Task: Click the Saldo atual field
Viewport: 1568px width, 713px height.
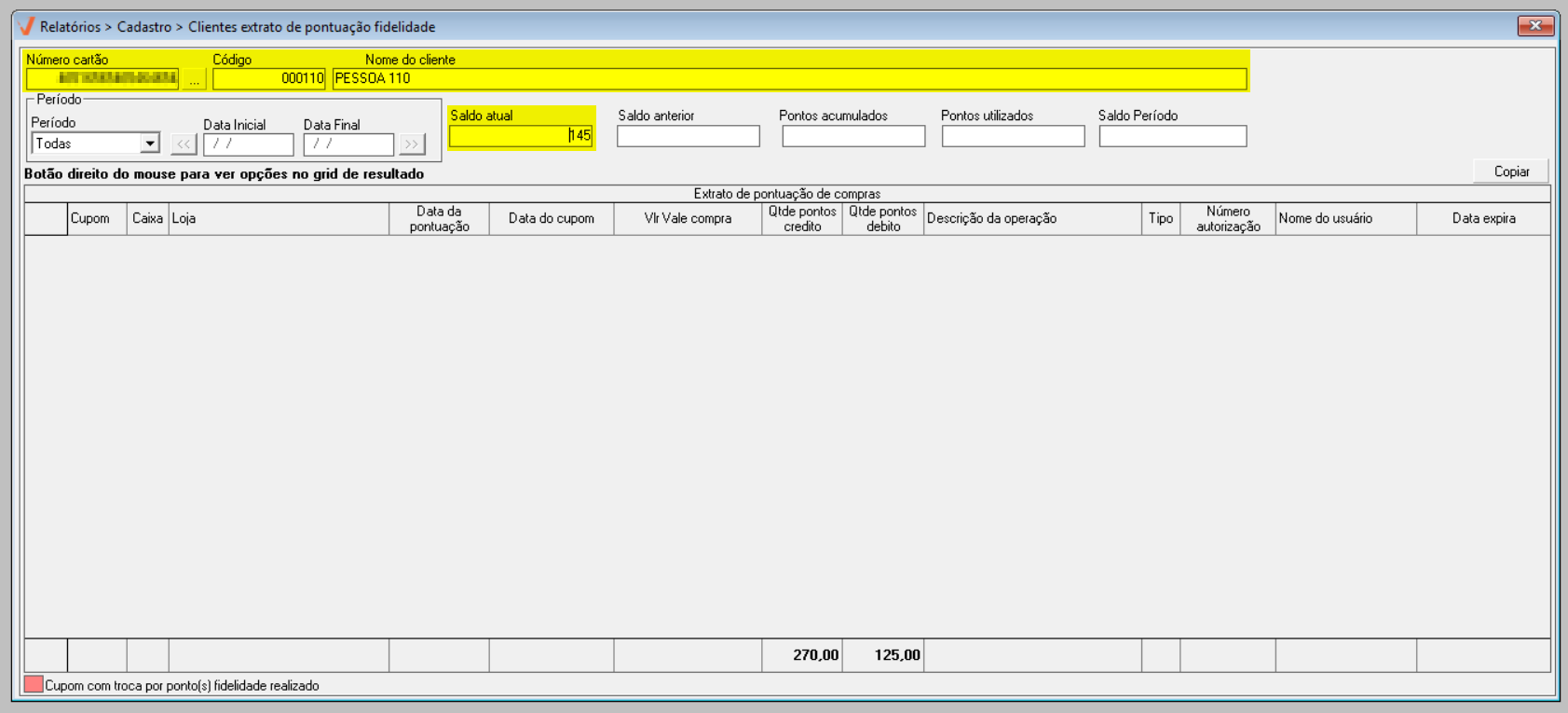Action: point(520,136)
